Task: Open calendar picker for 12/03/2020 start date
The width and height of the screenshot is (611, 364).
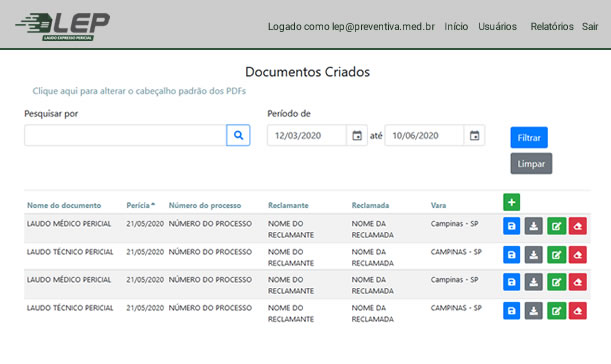Action: tap(357, 135)
